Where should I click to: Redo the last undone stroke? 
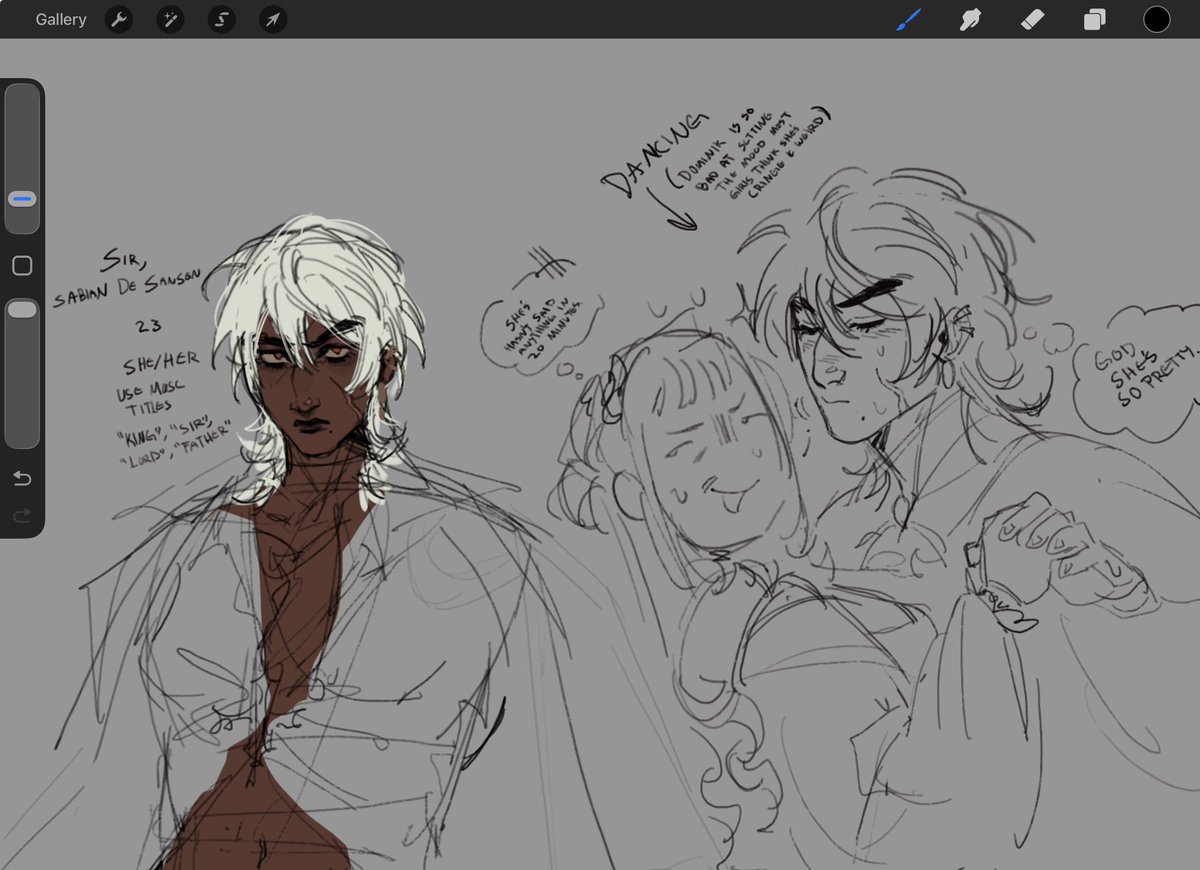pyautogui.click(x=22, y=516)
